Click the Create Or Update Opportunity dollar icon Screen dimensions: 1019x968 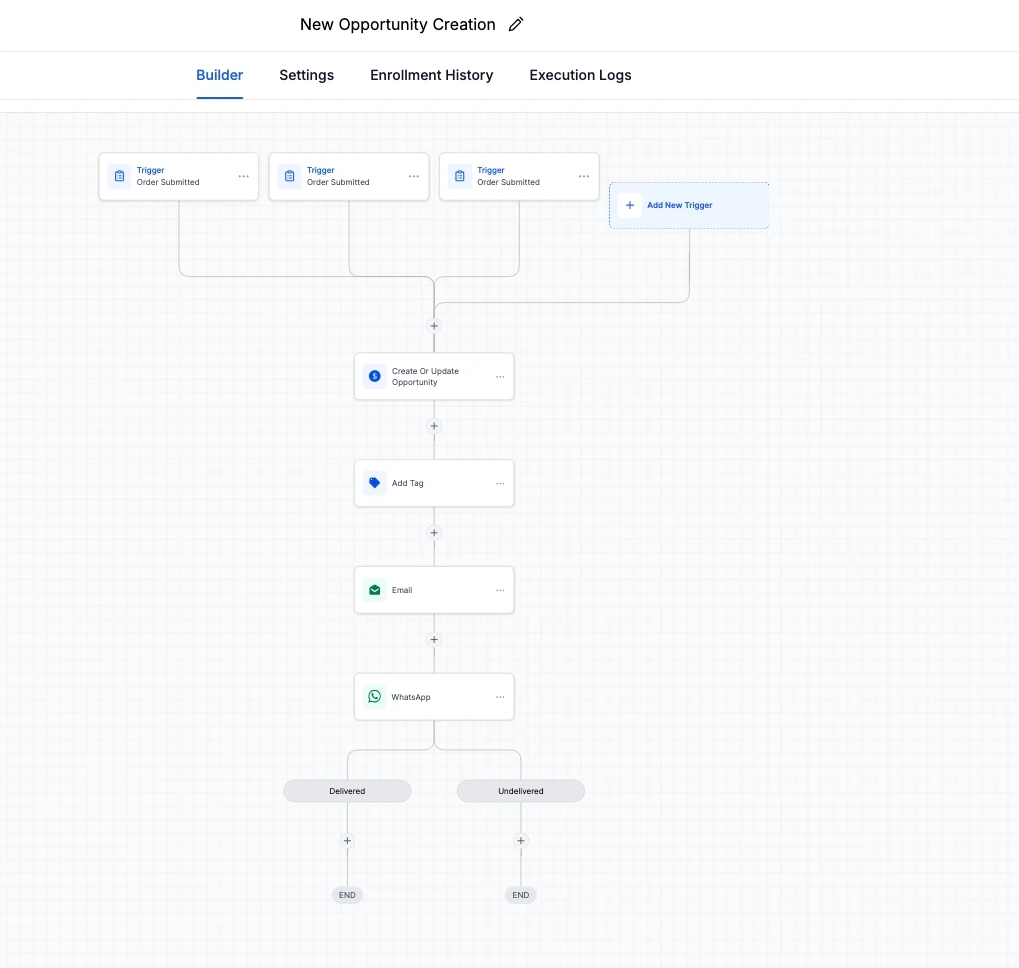click(x=375, y=376)
